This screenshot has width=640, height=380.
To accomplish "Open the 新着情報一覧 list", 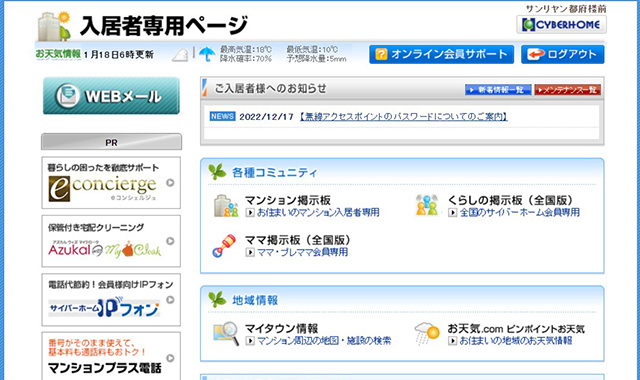I will 498,90.
